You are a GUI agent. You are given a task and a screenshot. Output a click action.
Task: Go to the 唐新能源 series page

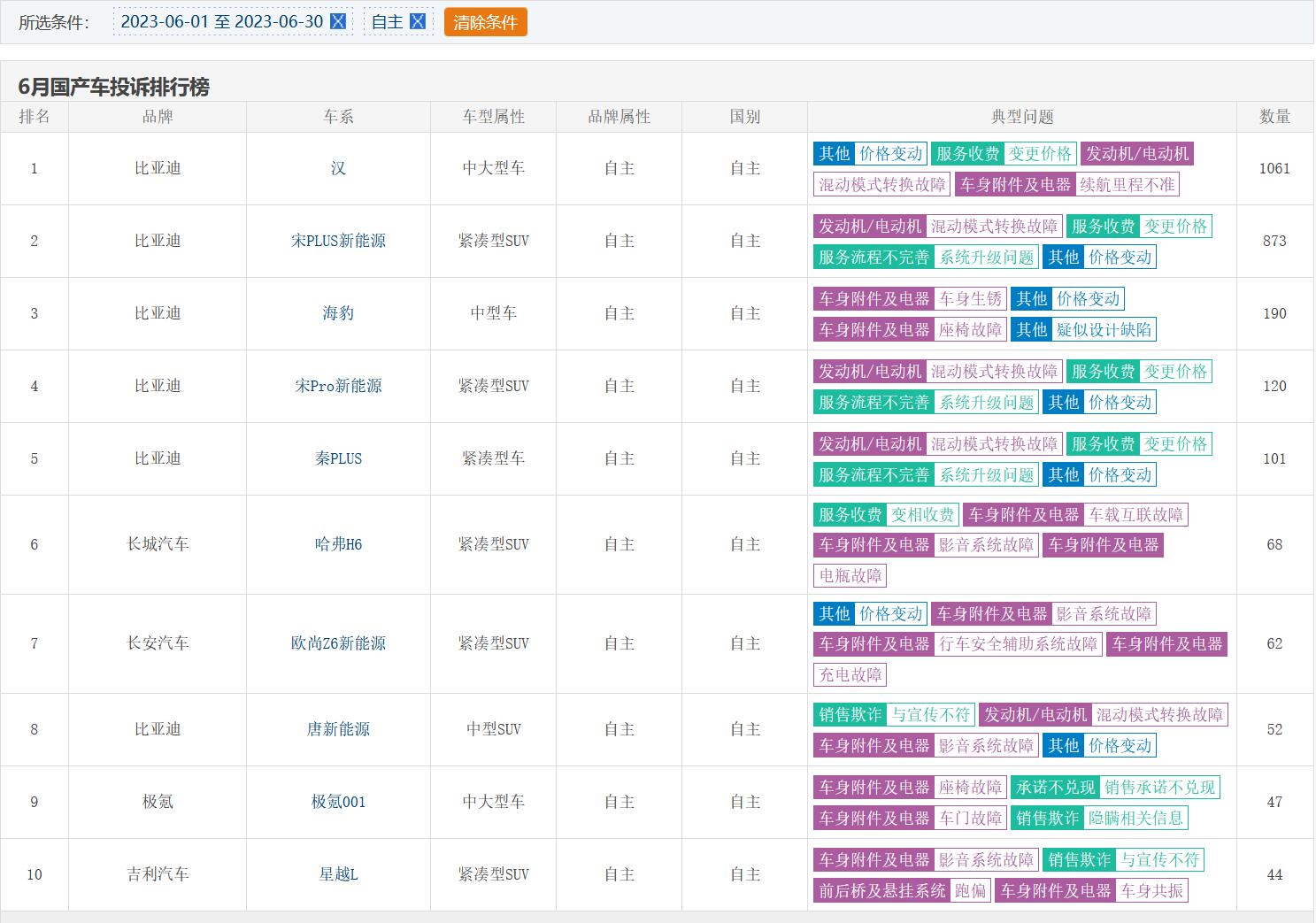click(x=338, y=729)
